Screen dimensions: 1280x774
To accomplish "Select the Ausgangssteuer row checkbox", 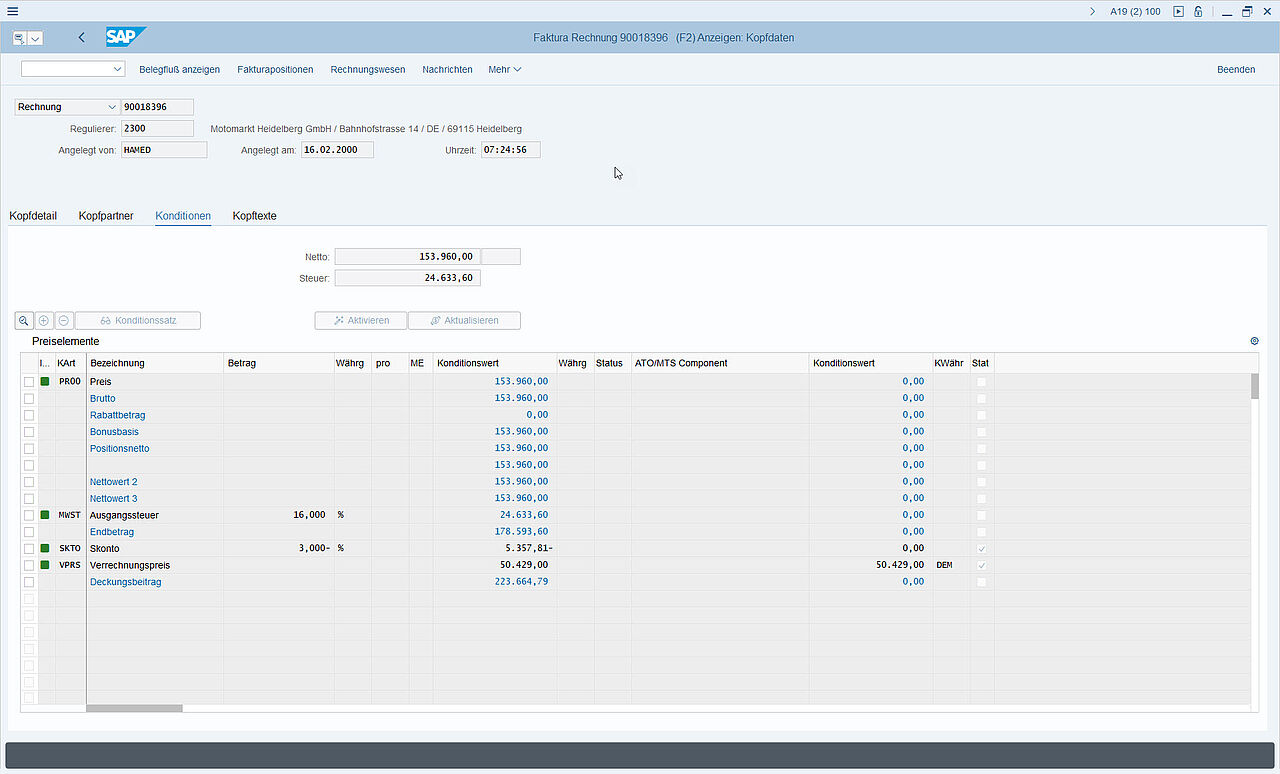I will click(x=29, y=515).
